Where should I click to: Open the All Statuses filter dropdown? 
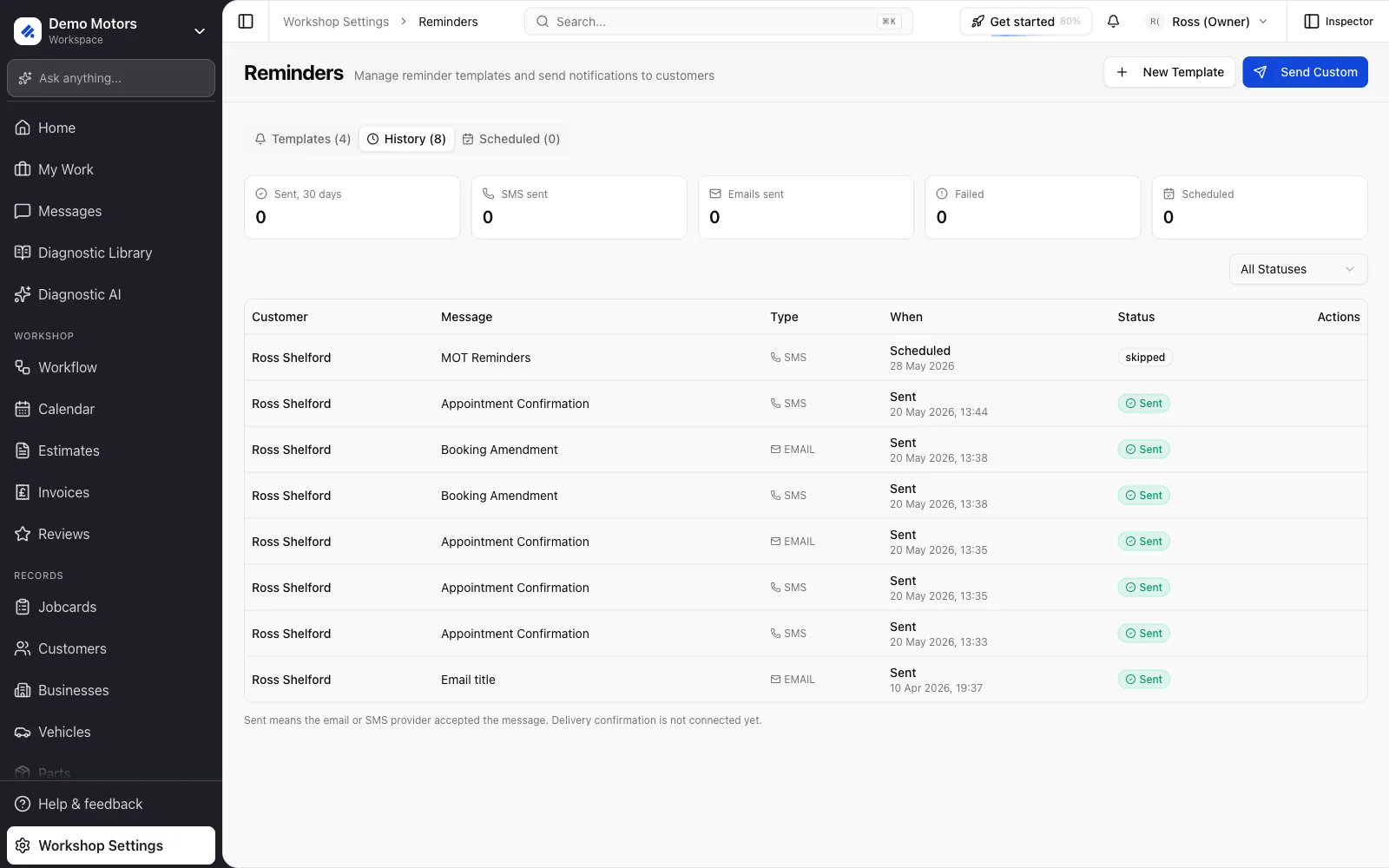click(1298, 269)
